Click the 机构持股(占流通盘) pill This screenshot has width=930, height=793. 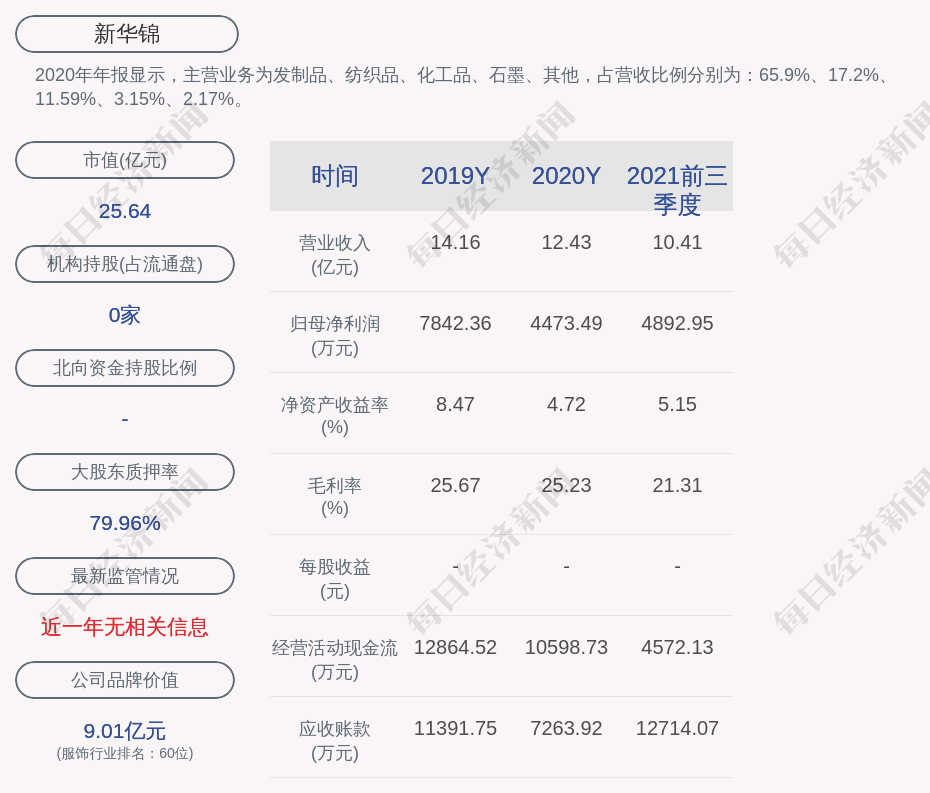(125, 264)
